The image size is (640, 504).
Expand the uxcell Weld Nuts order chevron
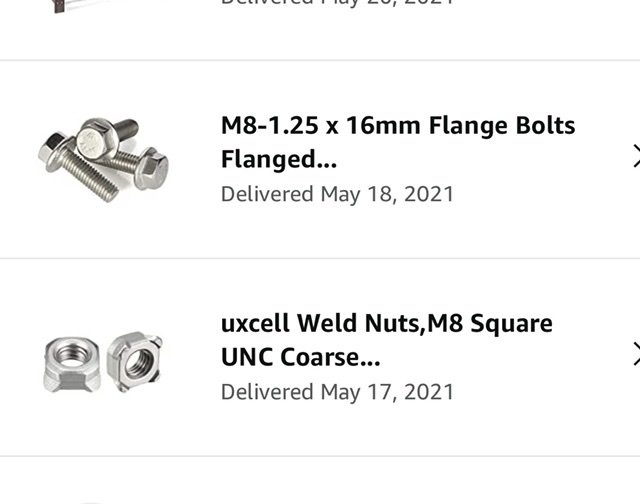coord(636,354)
